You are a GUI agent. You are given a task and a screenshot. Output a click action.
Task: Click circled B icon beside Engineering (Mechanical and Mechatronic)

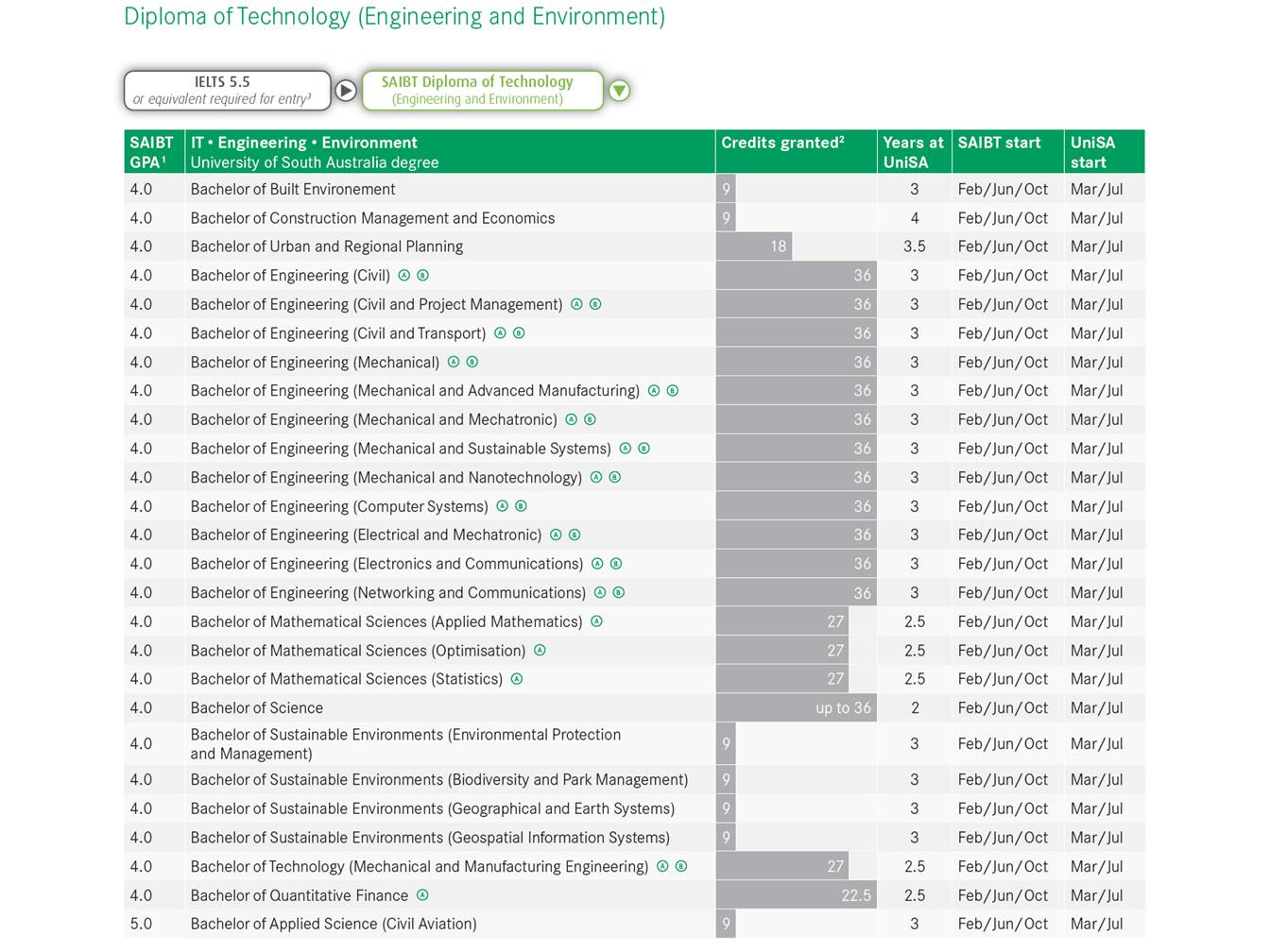click(x=590, y=419)
